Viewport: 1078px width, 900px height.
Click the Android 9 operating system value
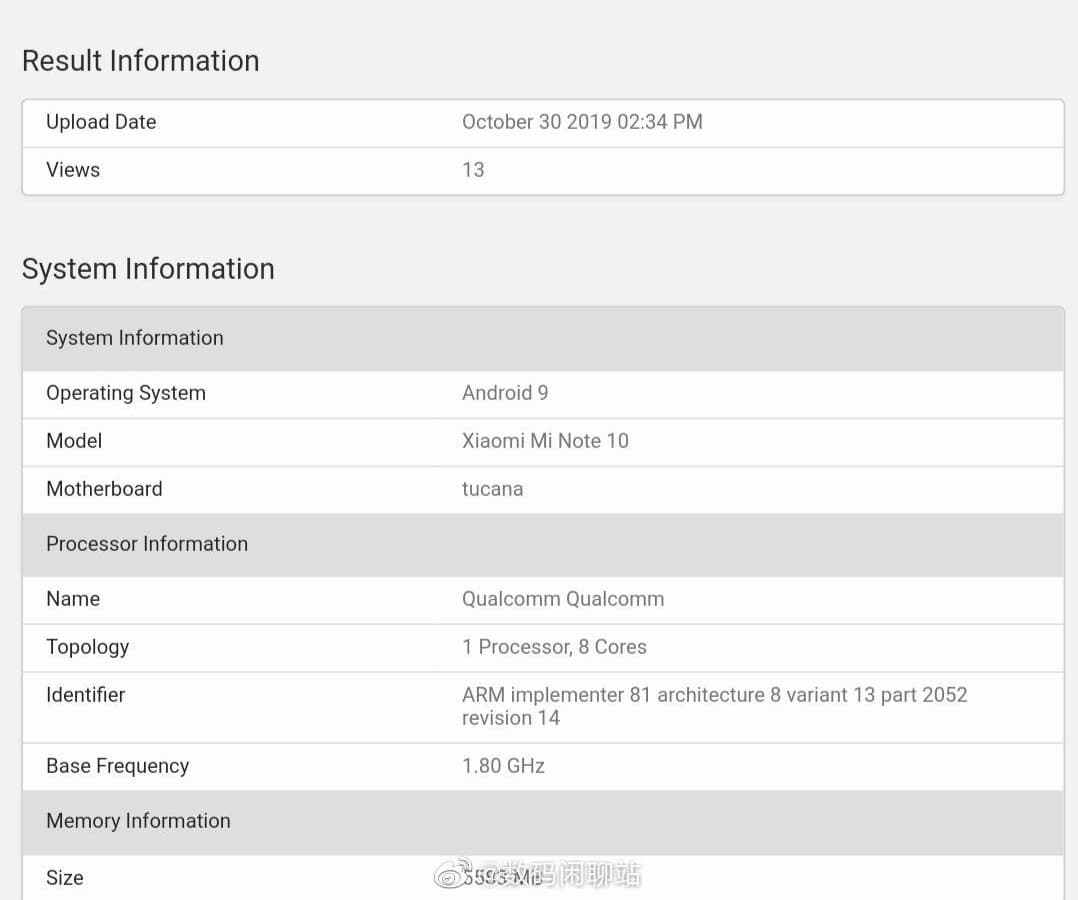[x=505, y=393]
